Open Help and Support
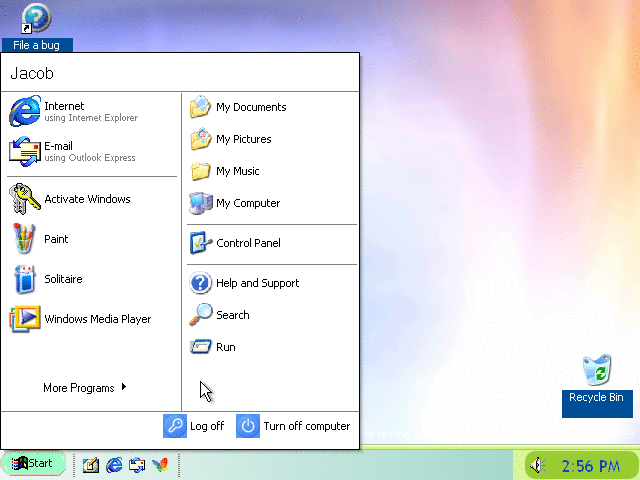This screenshot has width=640, height=480. pyautogui.click(x=272, y=283)
